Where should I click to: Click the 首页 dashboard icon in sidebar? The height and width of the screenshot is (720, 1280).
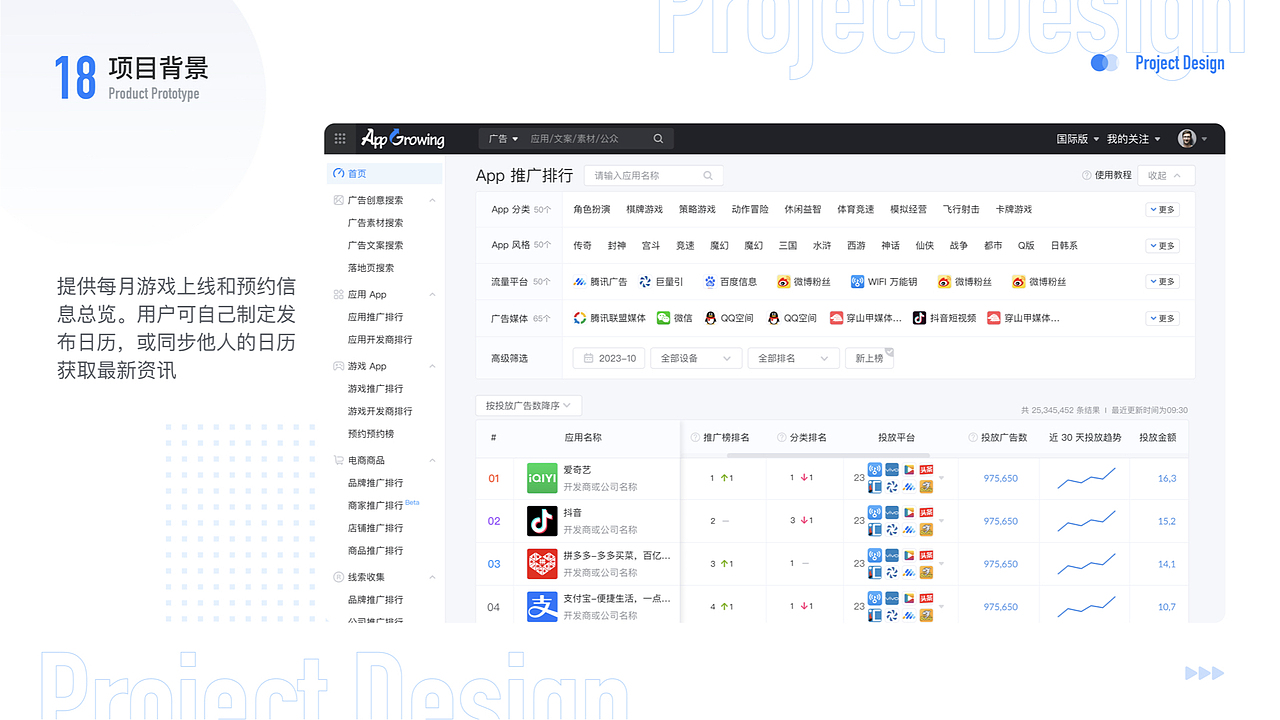pyautogui.click(x=338, y=173)
